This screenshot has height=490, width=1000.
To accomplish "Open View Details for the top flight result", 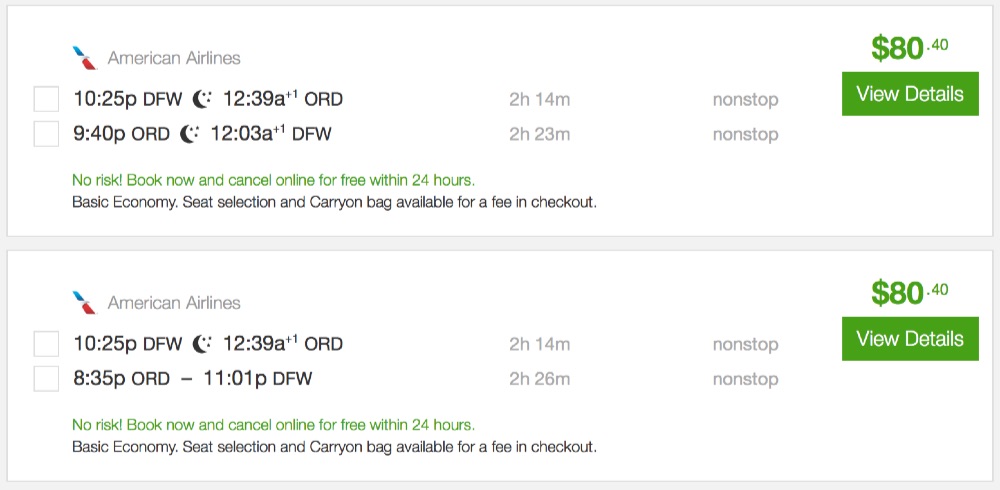I will click(x=910, y=94).
